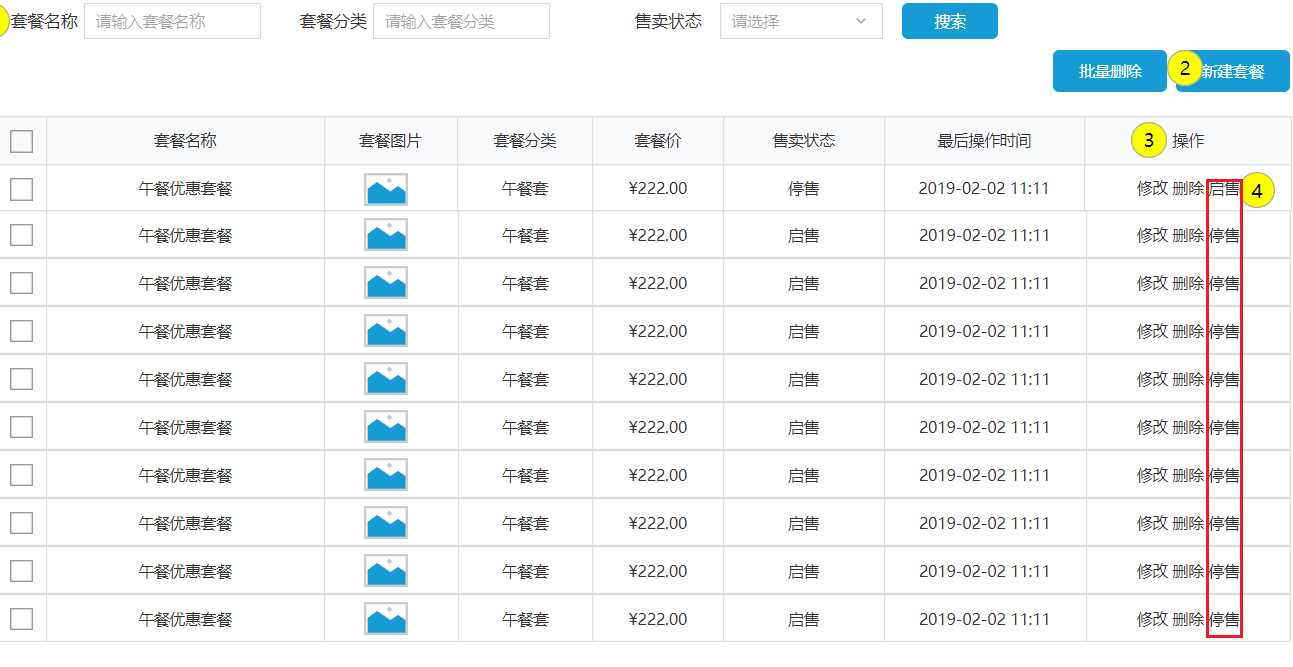This screenshot has height=667, width=1293.
Task: Open the 售卖状态 dropdown
Action: pos(800,21)
